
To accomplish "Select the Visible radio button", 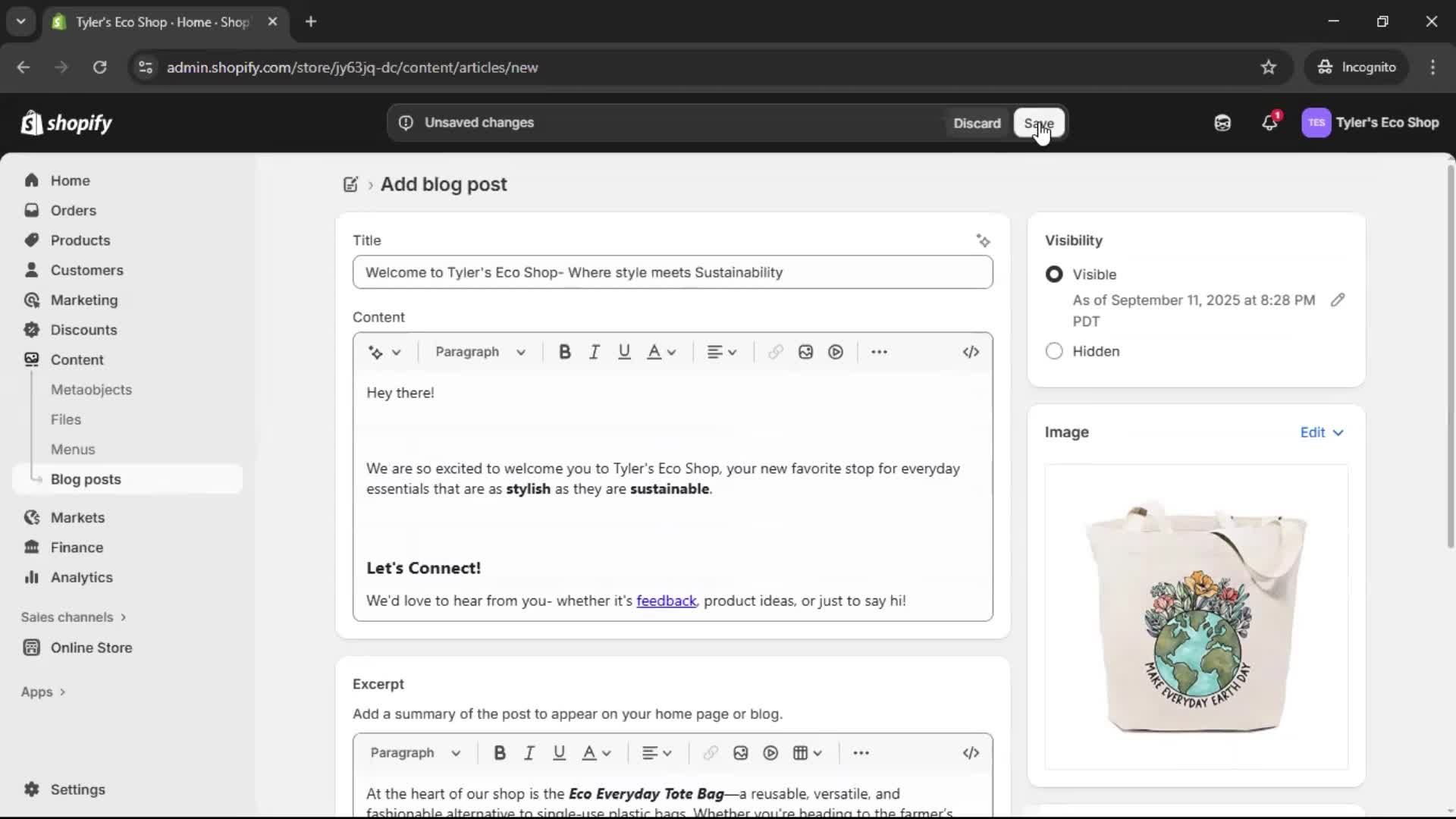I will [x=1055, y=275].
